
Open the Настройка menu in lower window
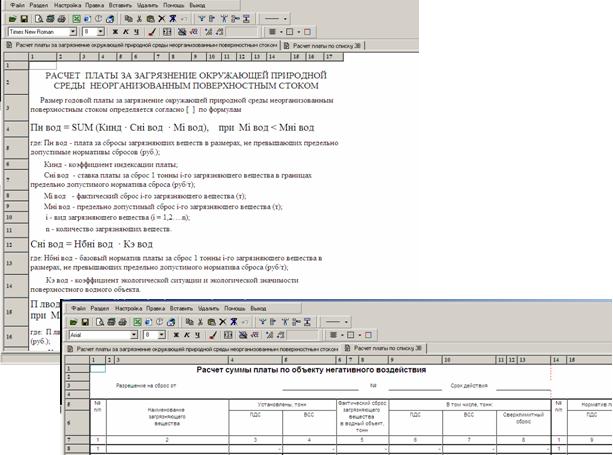point(130,311)
